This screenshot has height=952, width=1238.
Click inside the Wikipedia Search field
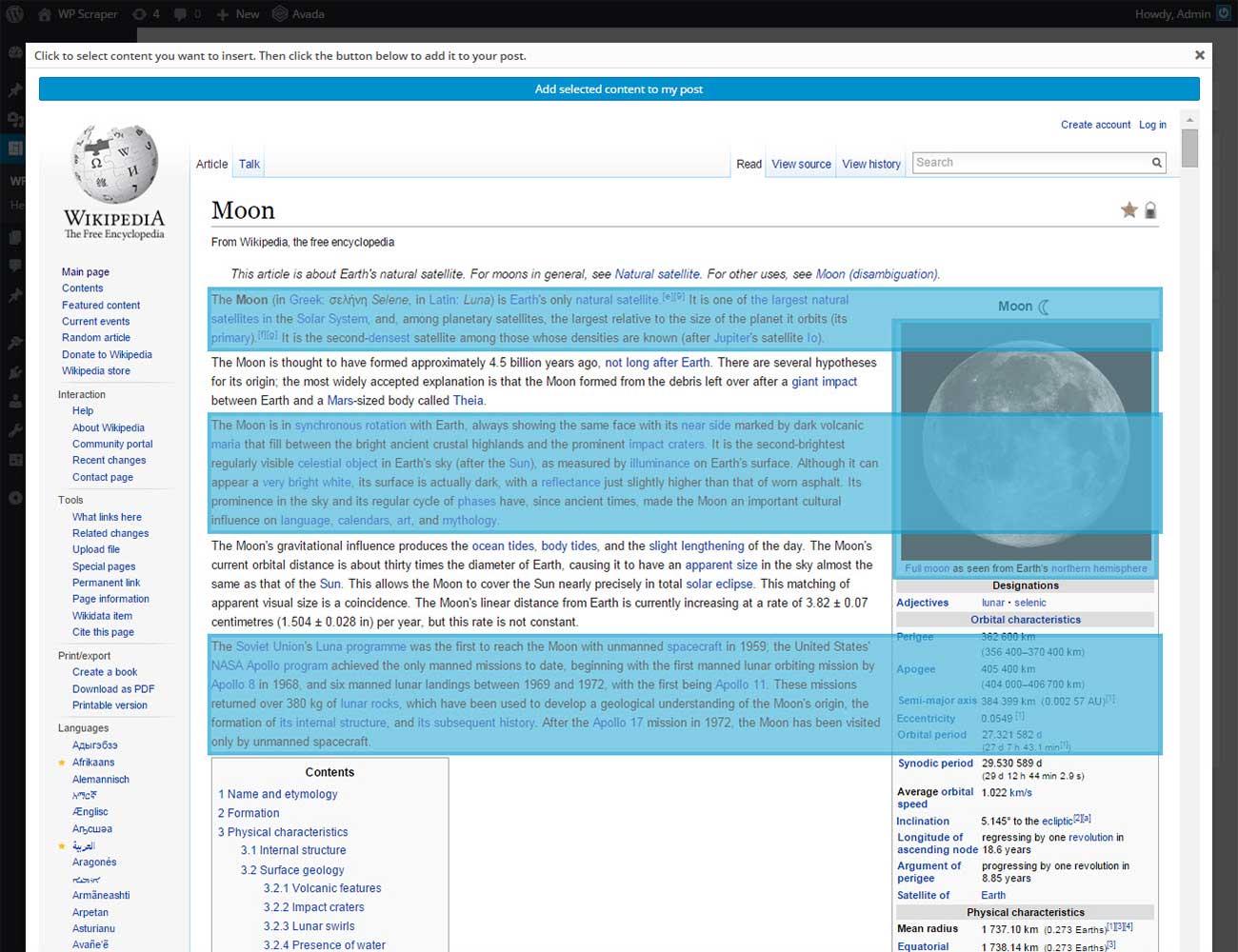[x=1029, y=163]
